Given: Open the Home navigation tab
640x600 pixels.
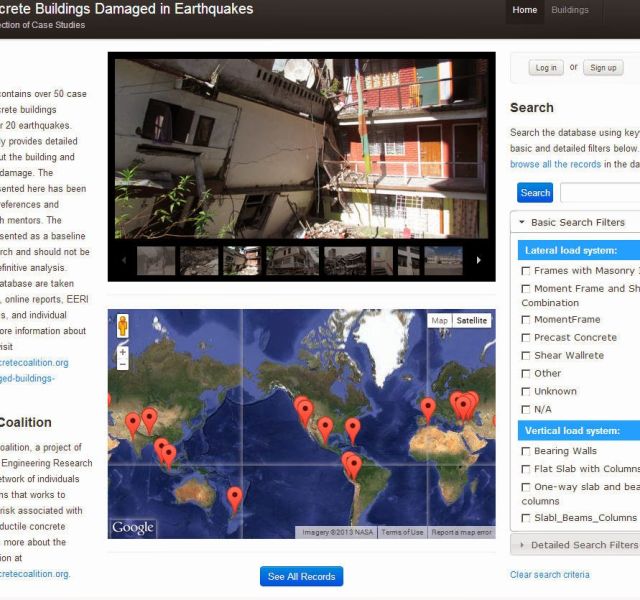Looking at the screenshot, I should click(x=525, y=10).
